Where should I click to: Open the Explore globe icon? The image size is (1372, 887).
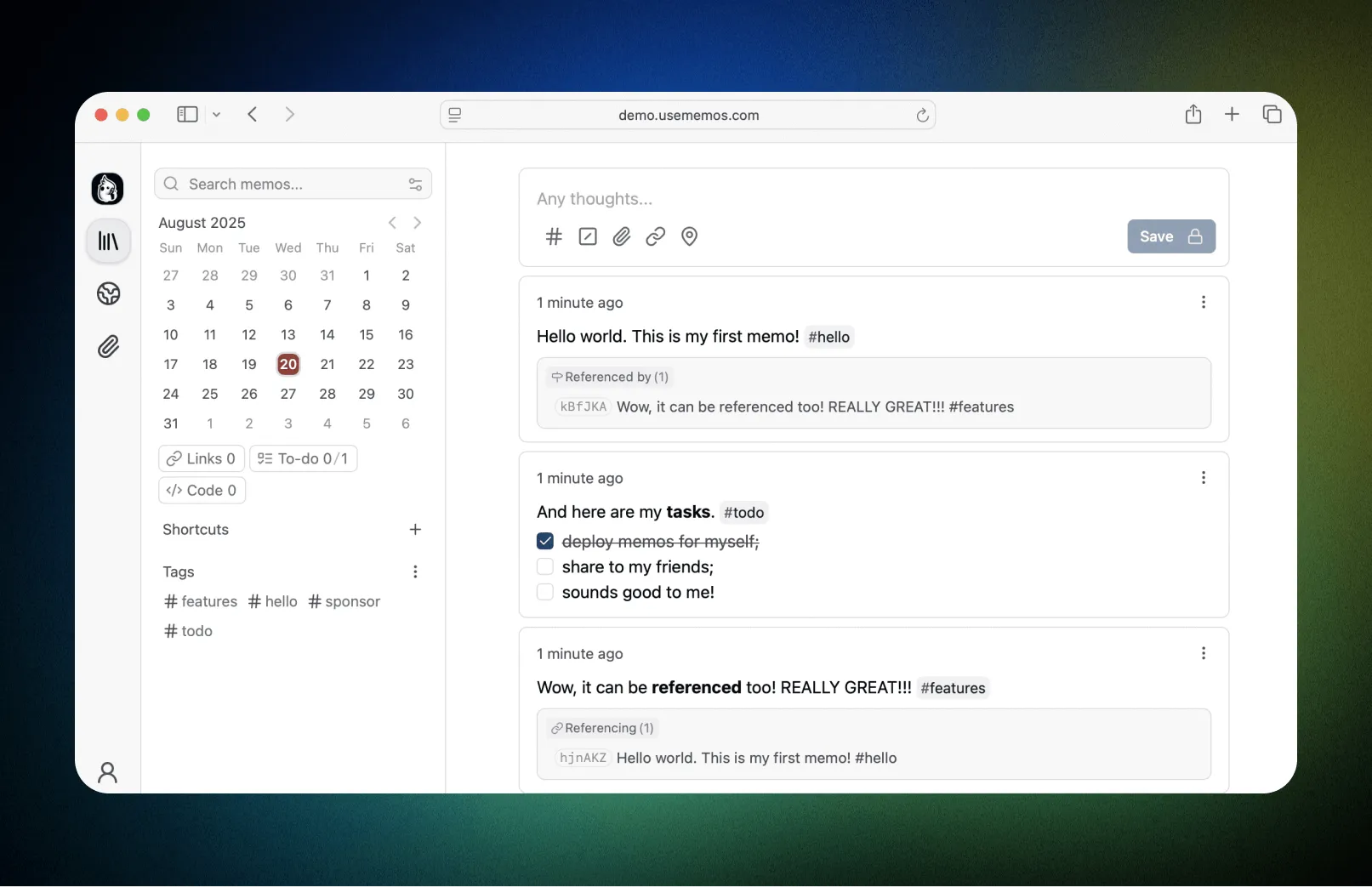[108, 293]
